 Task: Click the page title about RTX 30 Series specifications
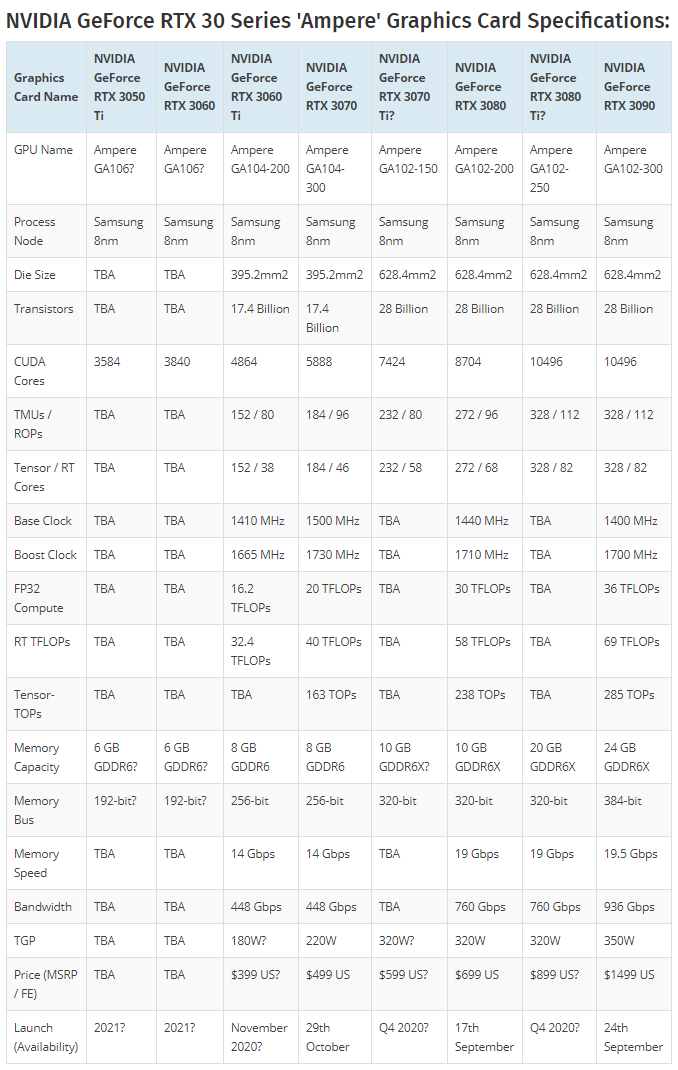click(x=338, y=20)
